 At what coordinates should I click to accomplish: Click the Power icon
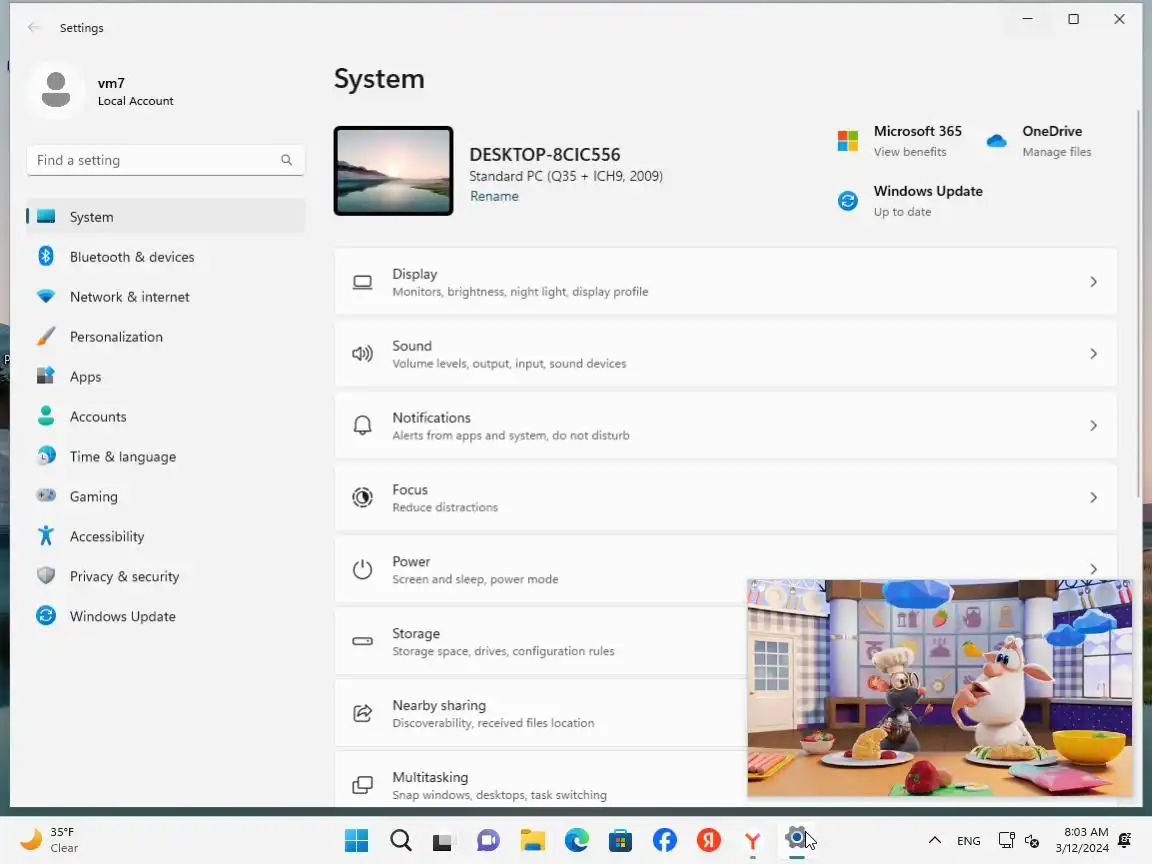click(362, 569)
